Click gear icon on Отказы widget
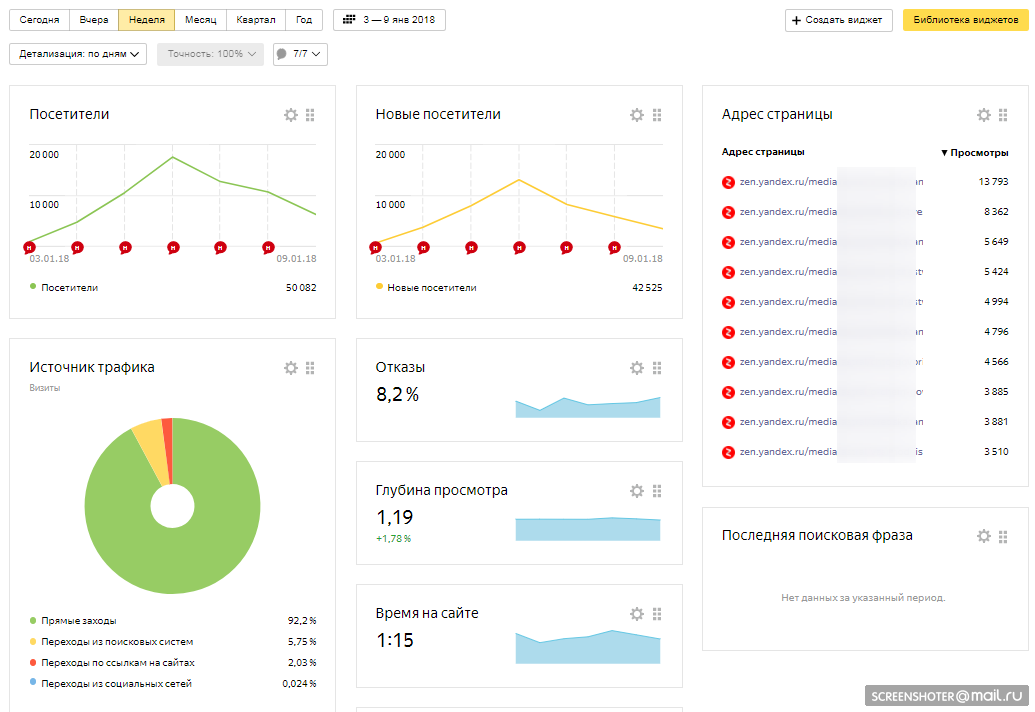1035x712 pixels. (x=637, y=368)
